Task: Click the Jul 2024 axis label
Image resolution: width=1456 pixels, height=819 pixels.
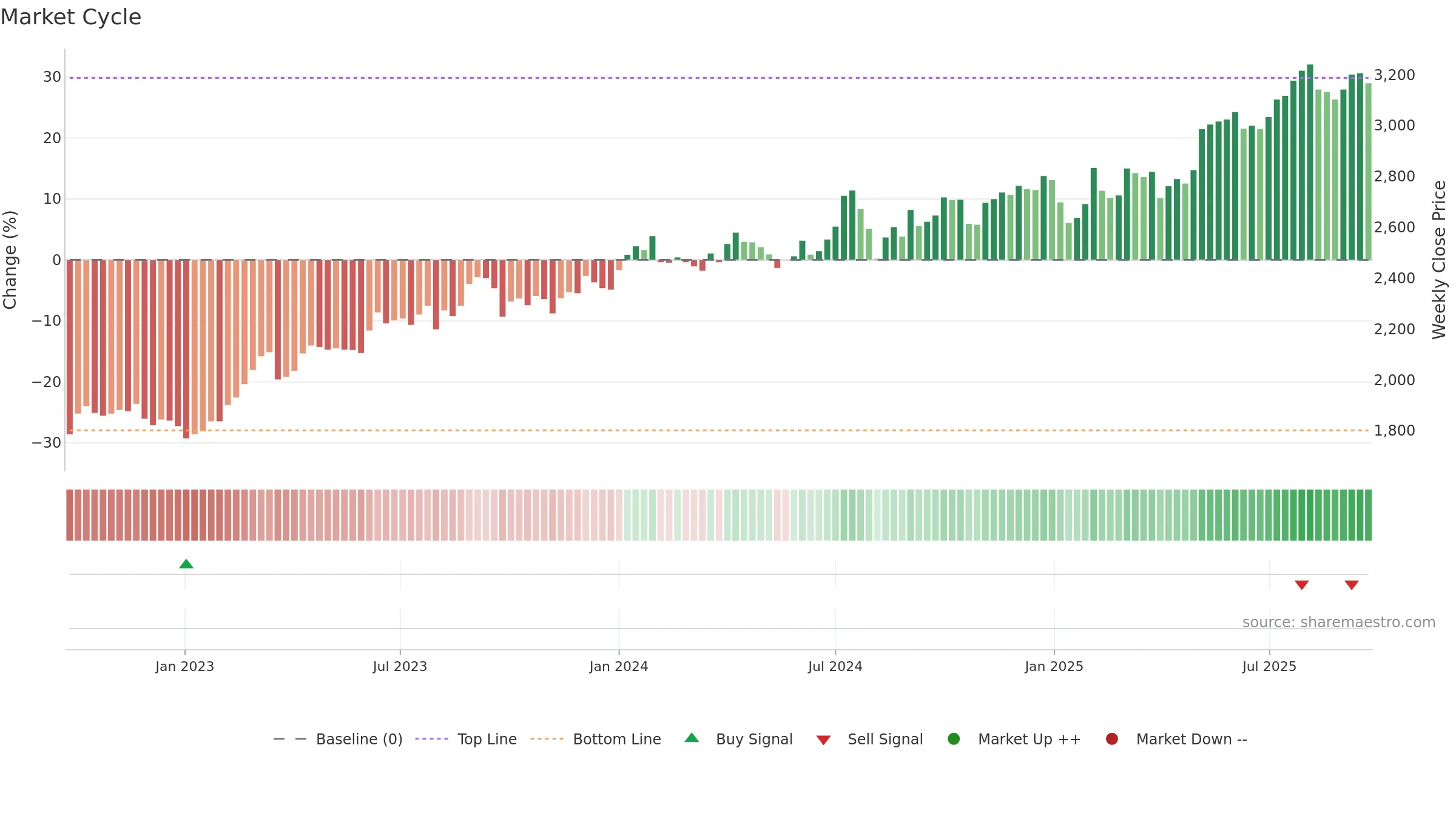Action: point(835,667)
